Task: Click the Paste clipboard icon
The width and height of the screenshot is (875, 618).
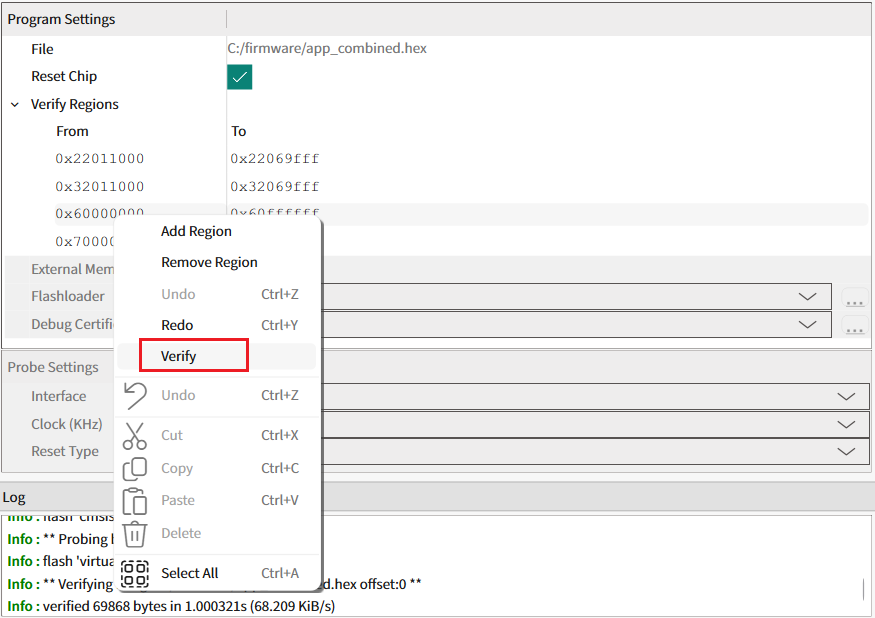Action: tap(135, 501)
